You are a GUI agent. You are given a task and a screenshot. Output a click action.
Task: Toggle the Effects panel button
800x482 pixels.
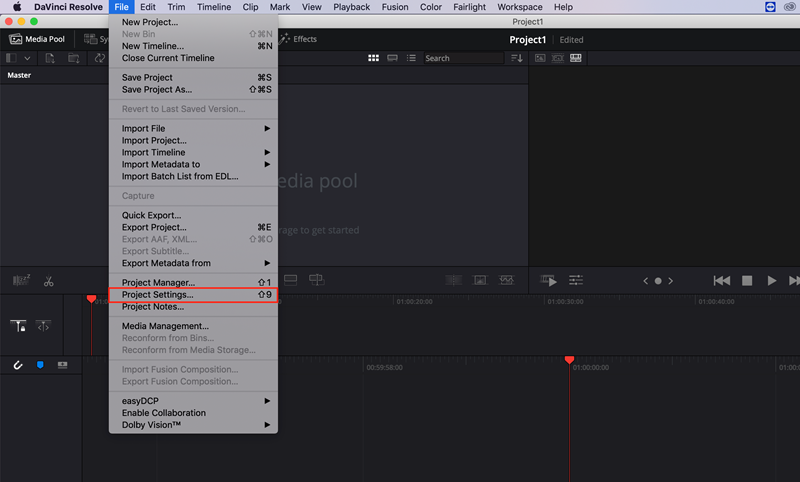298,39
